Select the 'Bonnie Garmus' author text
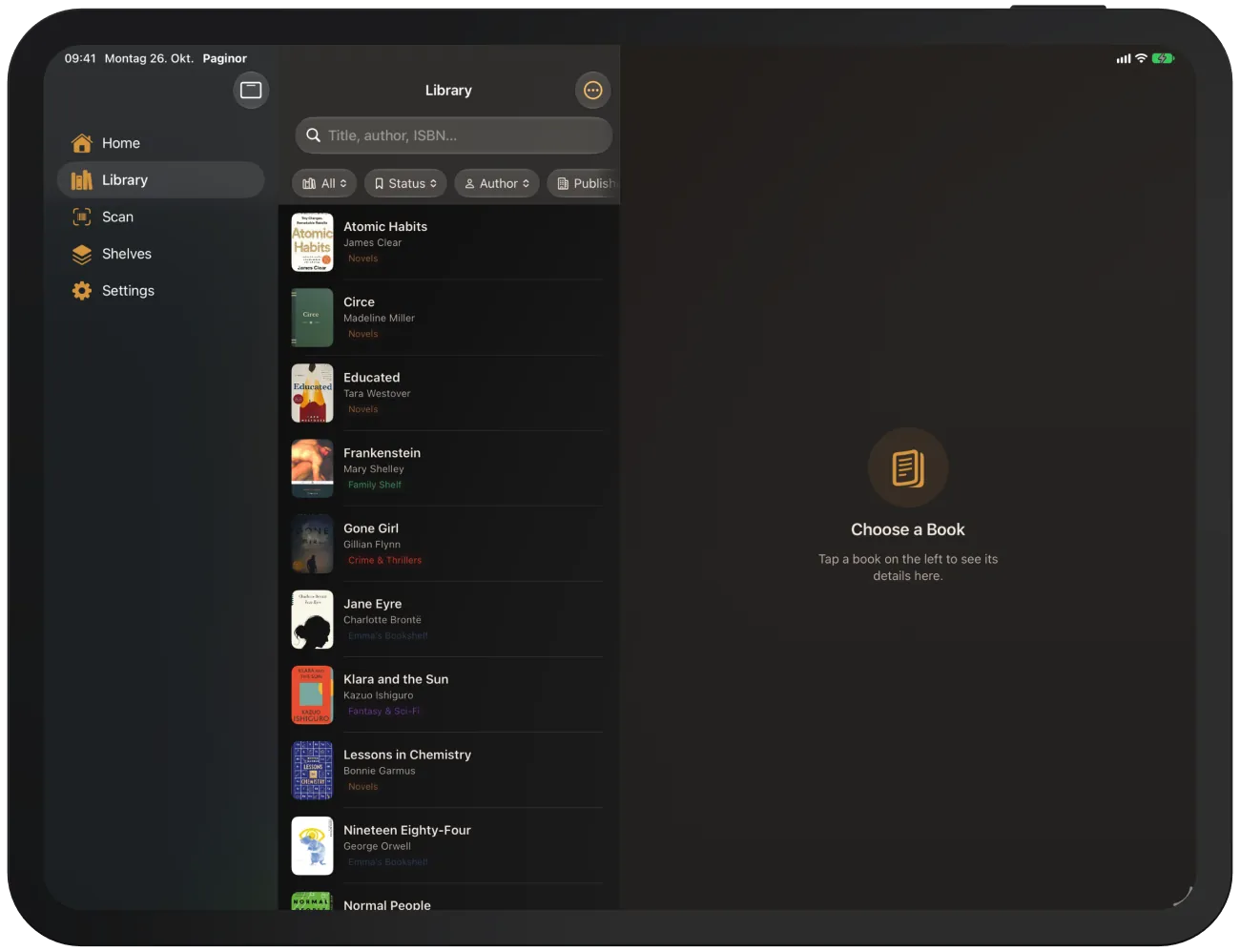This screenshot has height=952, width=1240. tap(380, 771)
